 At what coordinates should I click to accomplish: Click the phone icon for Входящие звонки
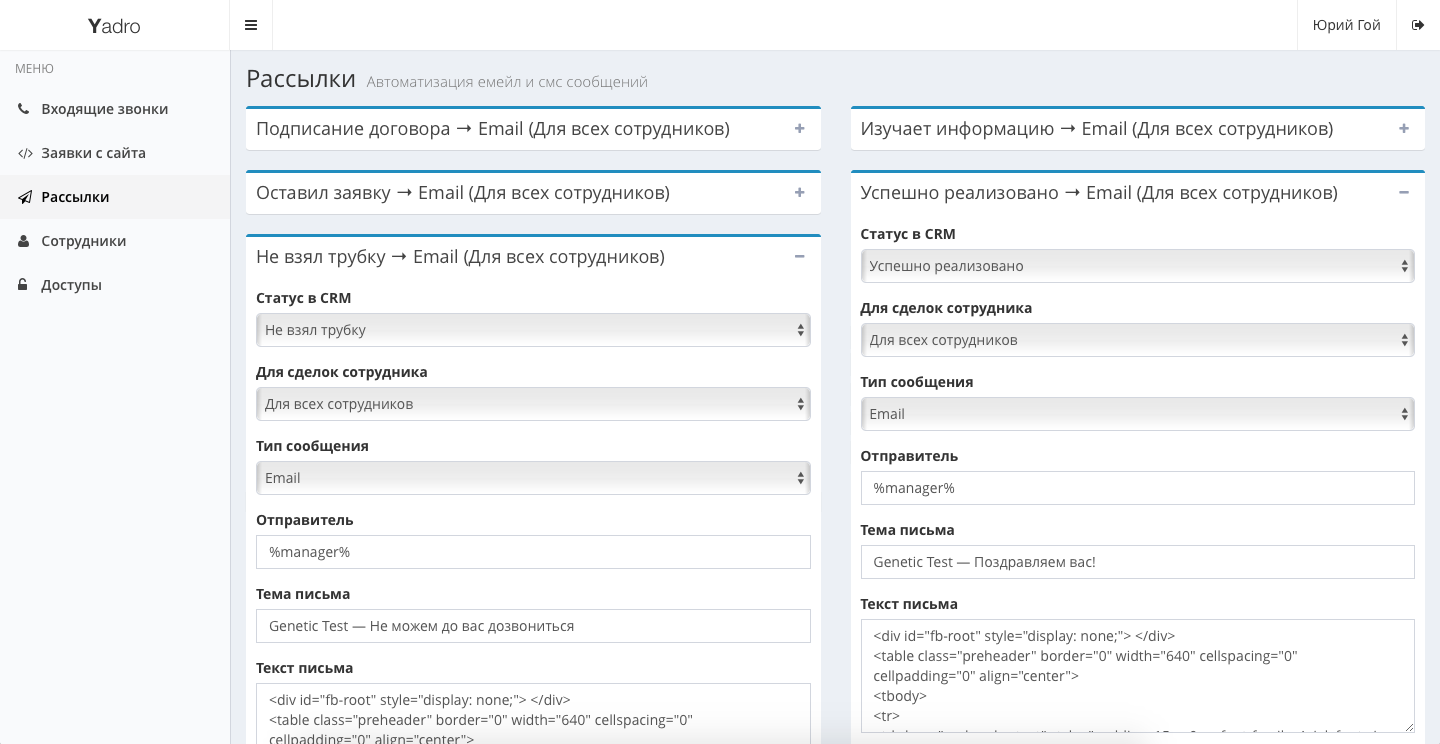24,109
